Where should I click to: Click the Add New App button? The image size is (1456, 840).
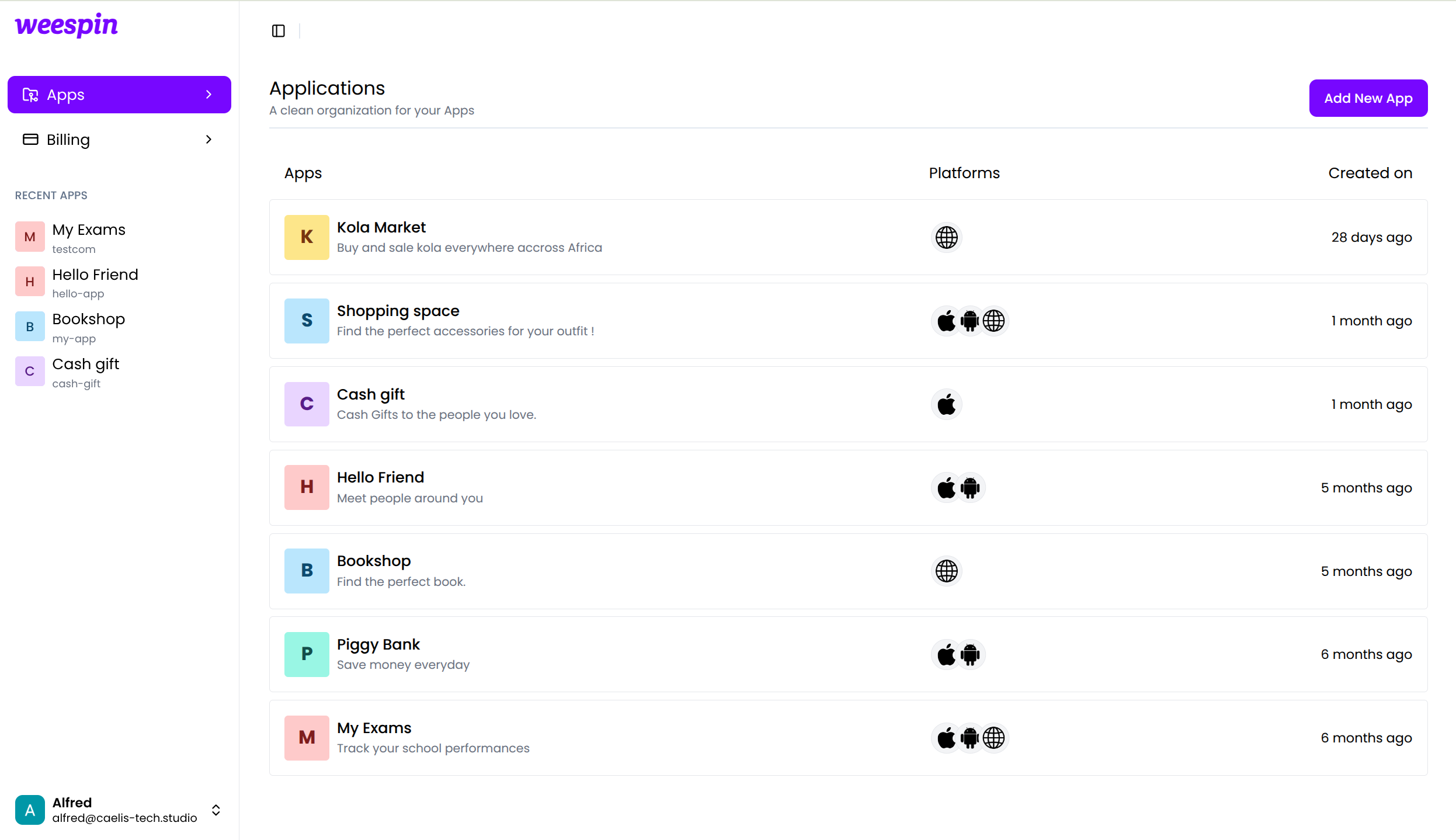pos(1367,98)
